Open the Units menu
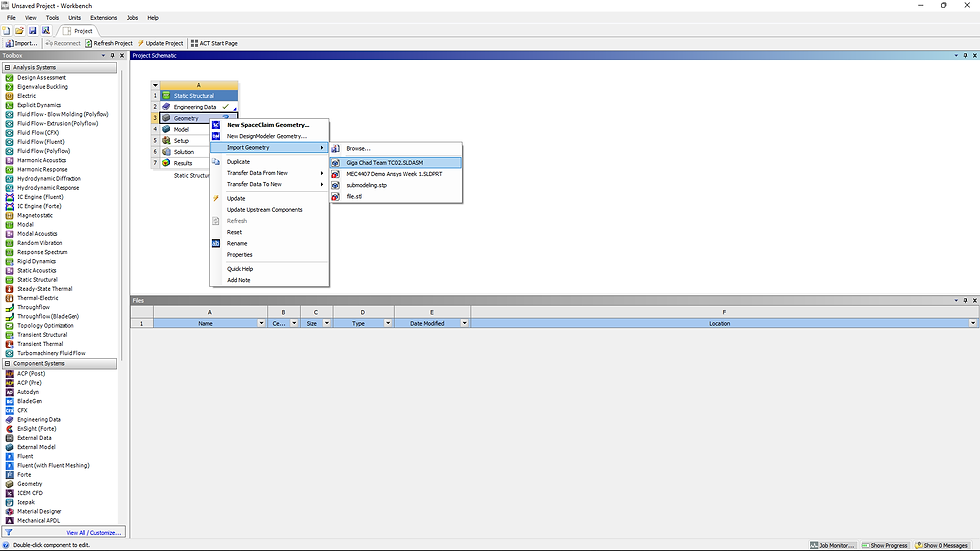The image size is (980, 551). pos(74,17)
